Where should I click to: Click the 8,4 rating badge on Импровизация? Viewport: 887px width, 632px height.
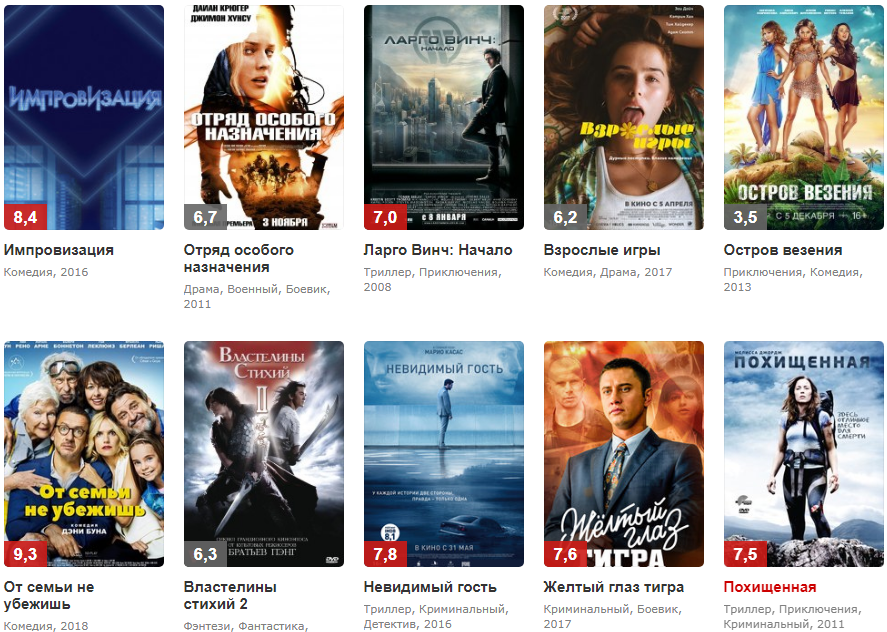25,217
